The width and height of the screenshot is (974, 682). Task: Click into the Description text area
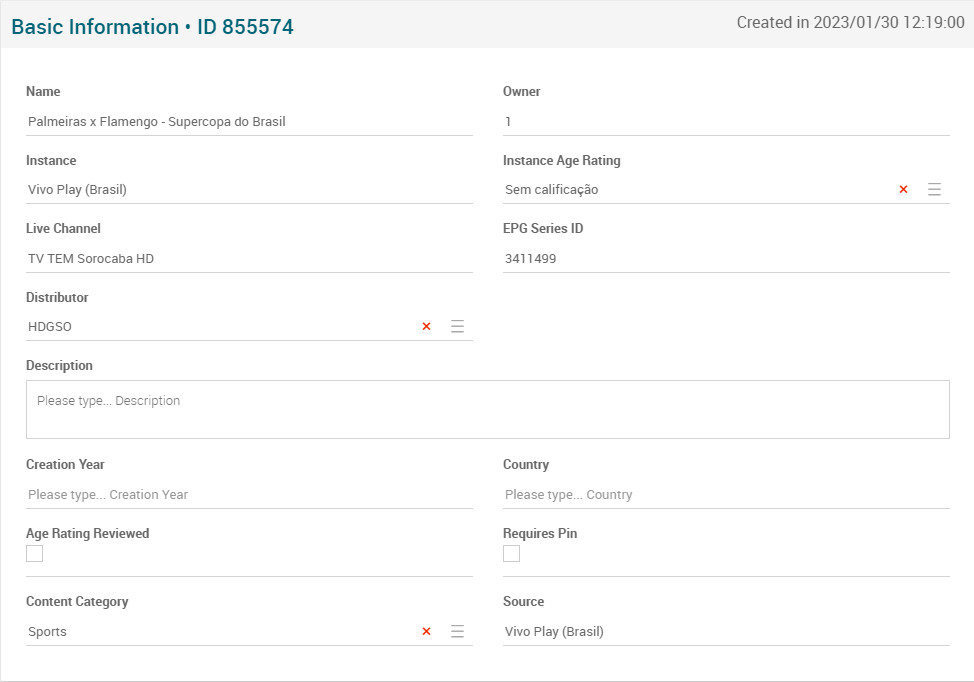pyautogui.click(x=487, y=409)
